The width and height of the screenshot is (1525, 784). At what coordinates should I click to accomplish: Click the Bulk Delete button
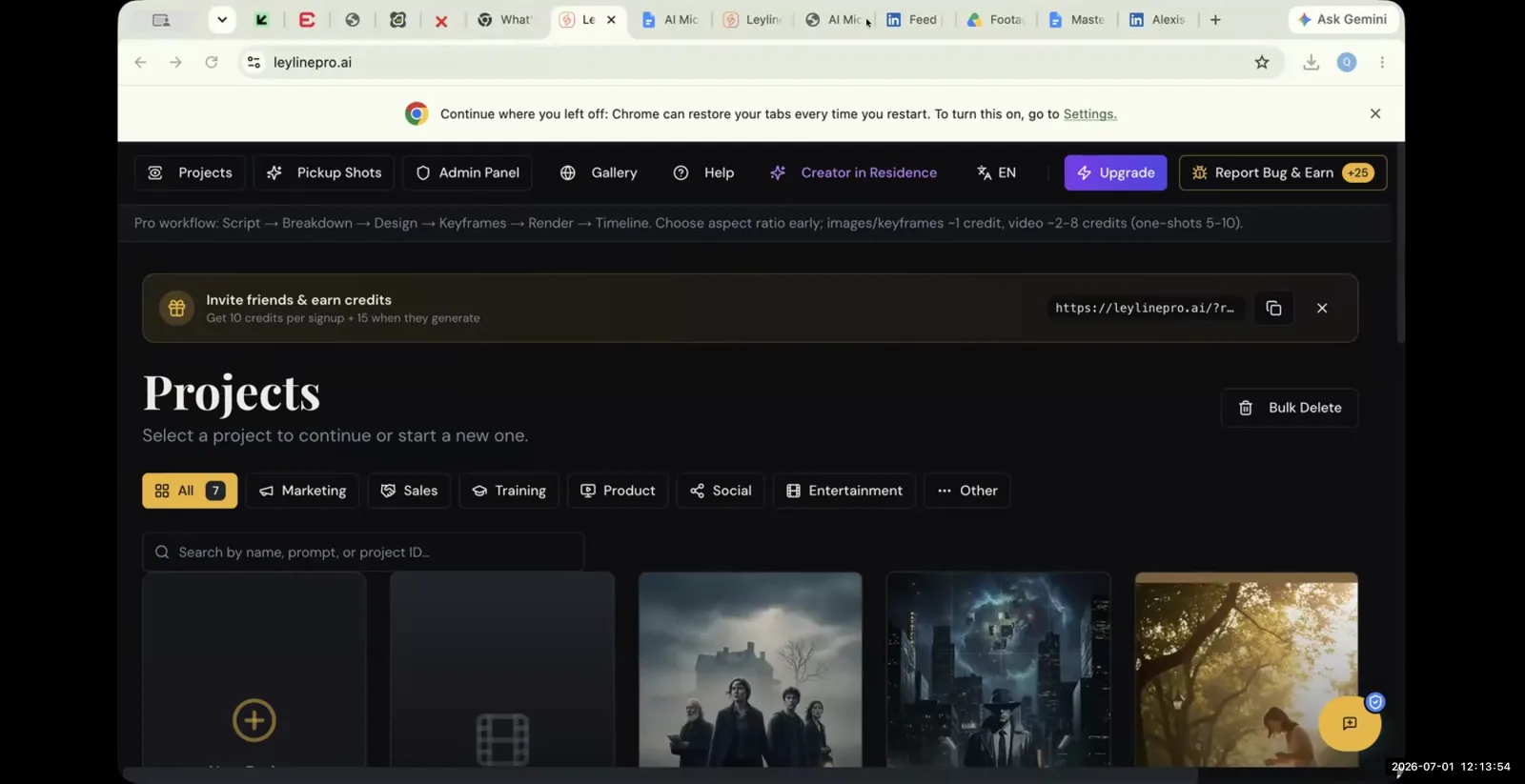tap(1290, 408)
